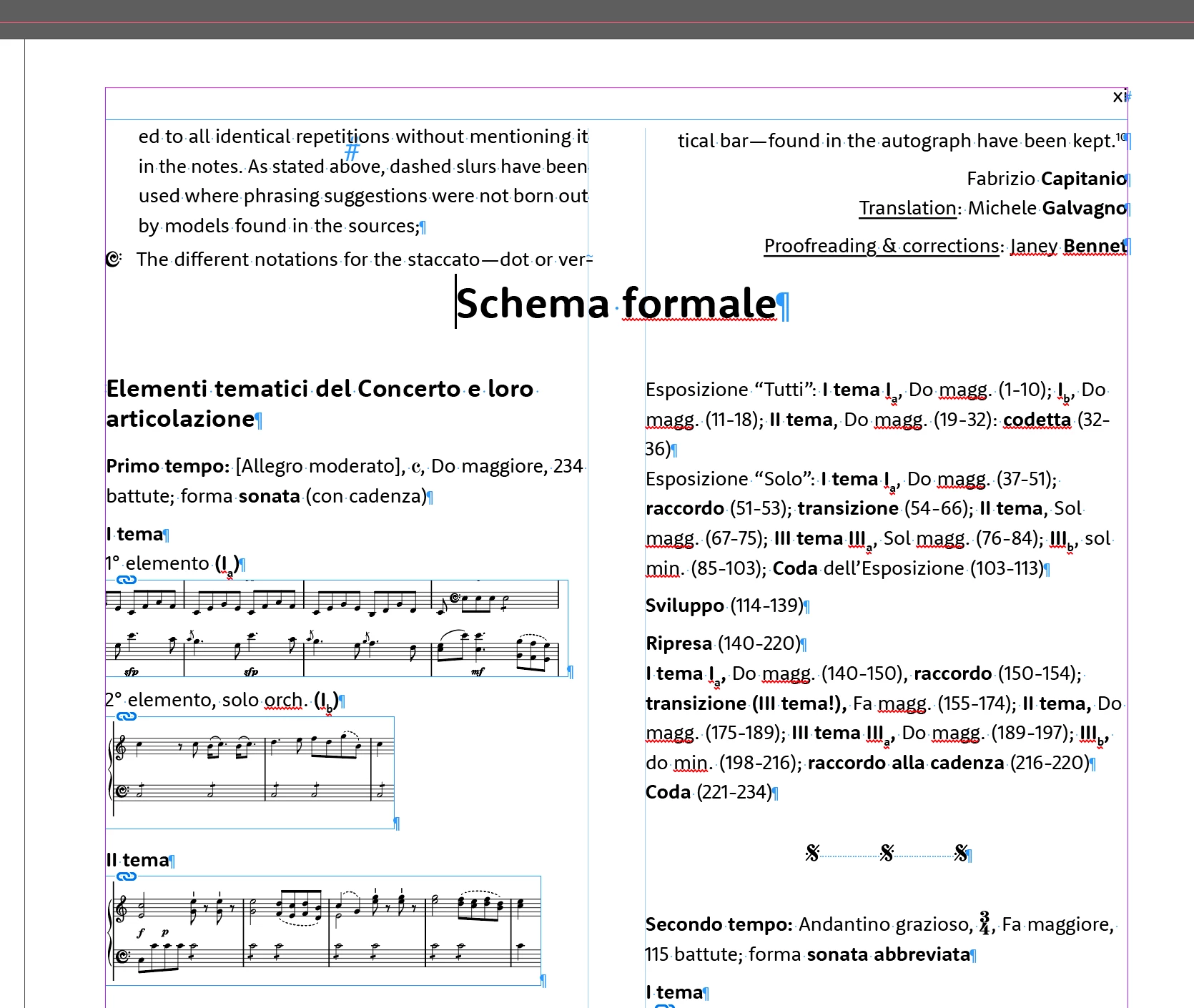Viewport: 1194px width, 1008px height.
Task: Click the middle segno symbol in the divider row
Action: pyautogui.click(x=887, y=853)
